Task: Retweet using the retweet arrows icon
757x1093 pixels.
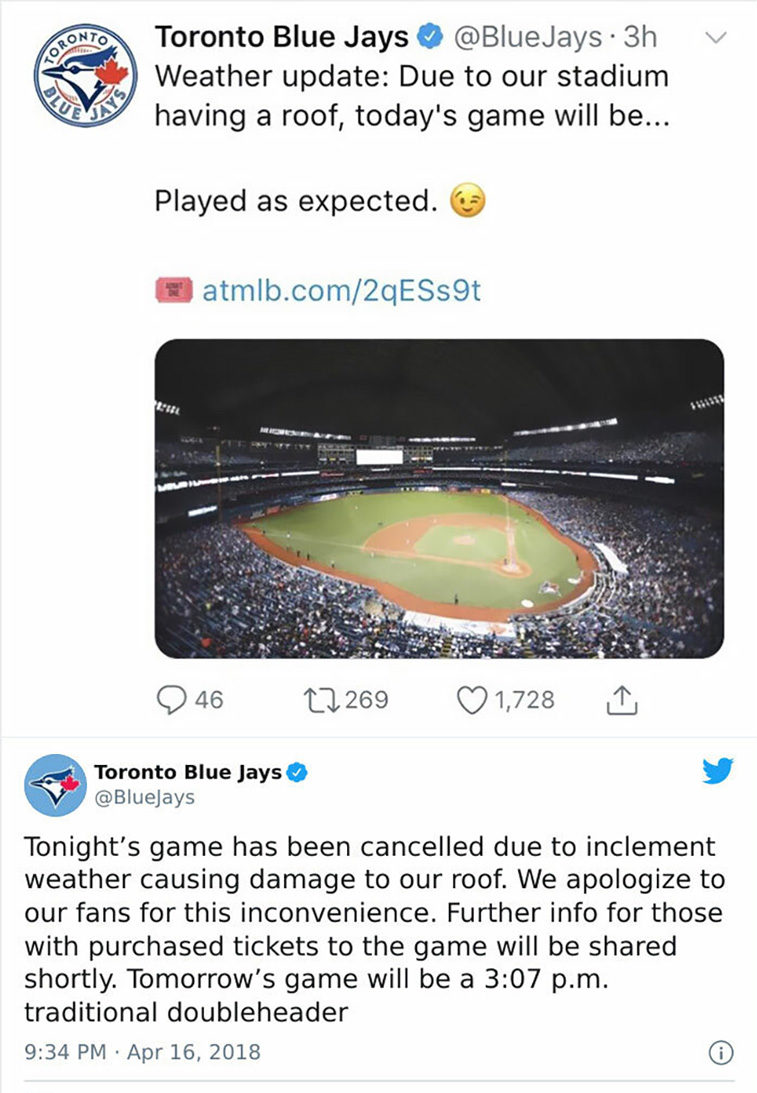Action: (321, 700)
